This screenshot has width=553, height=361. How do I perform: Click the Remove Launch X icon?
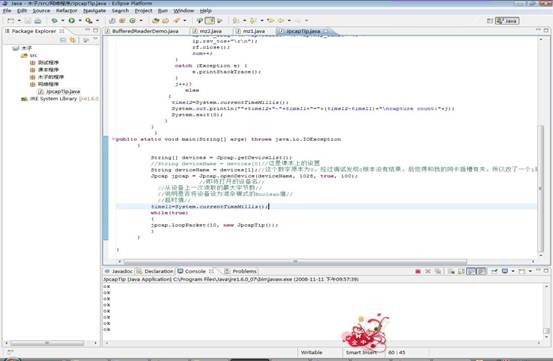[x=428, y=271]
